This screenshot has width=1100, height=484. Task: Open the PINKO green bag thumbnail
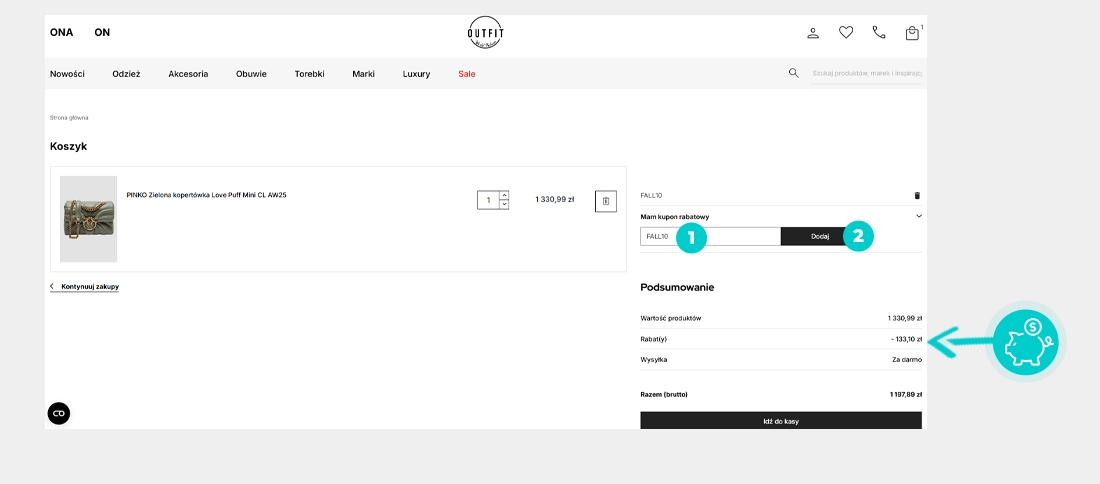click(88, 219)
